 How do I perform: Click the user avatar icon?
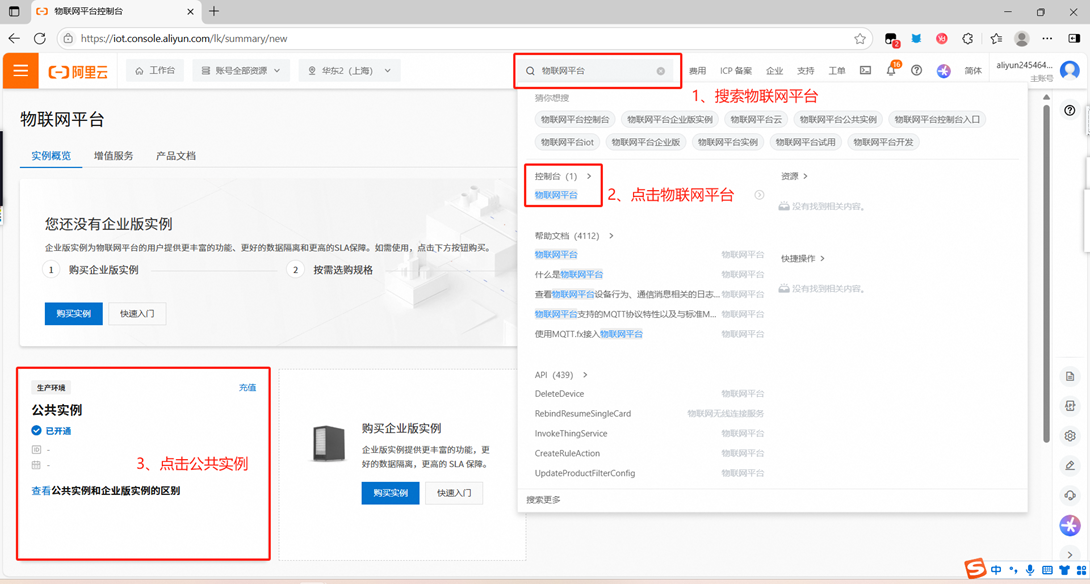point(1069,71)
